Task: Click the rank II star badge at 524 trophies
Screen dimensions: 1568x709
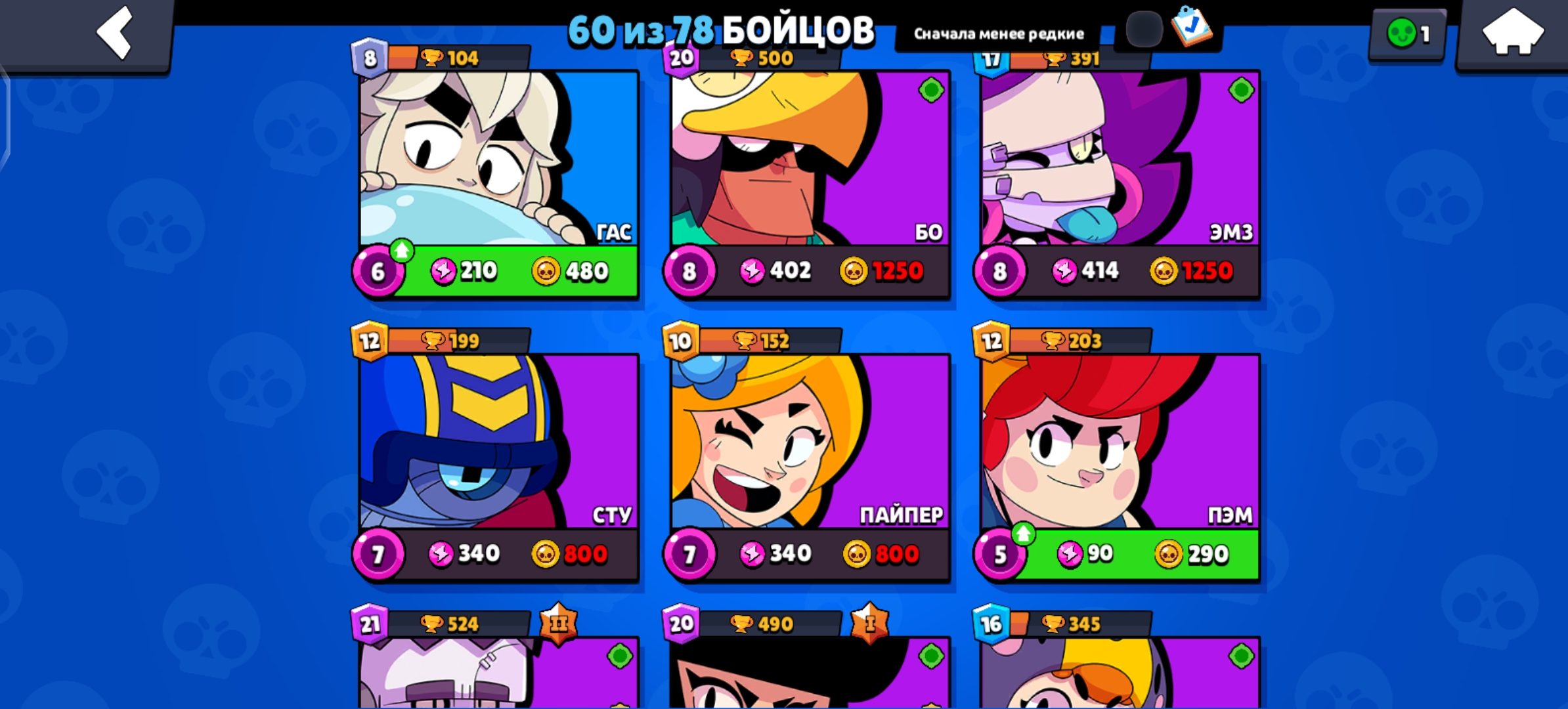Action: (x=559, y=623)
